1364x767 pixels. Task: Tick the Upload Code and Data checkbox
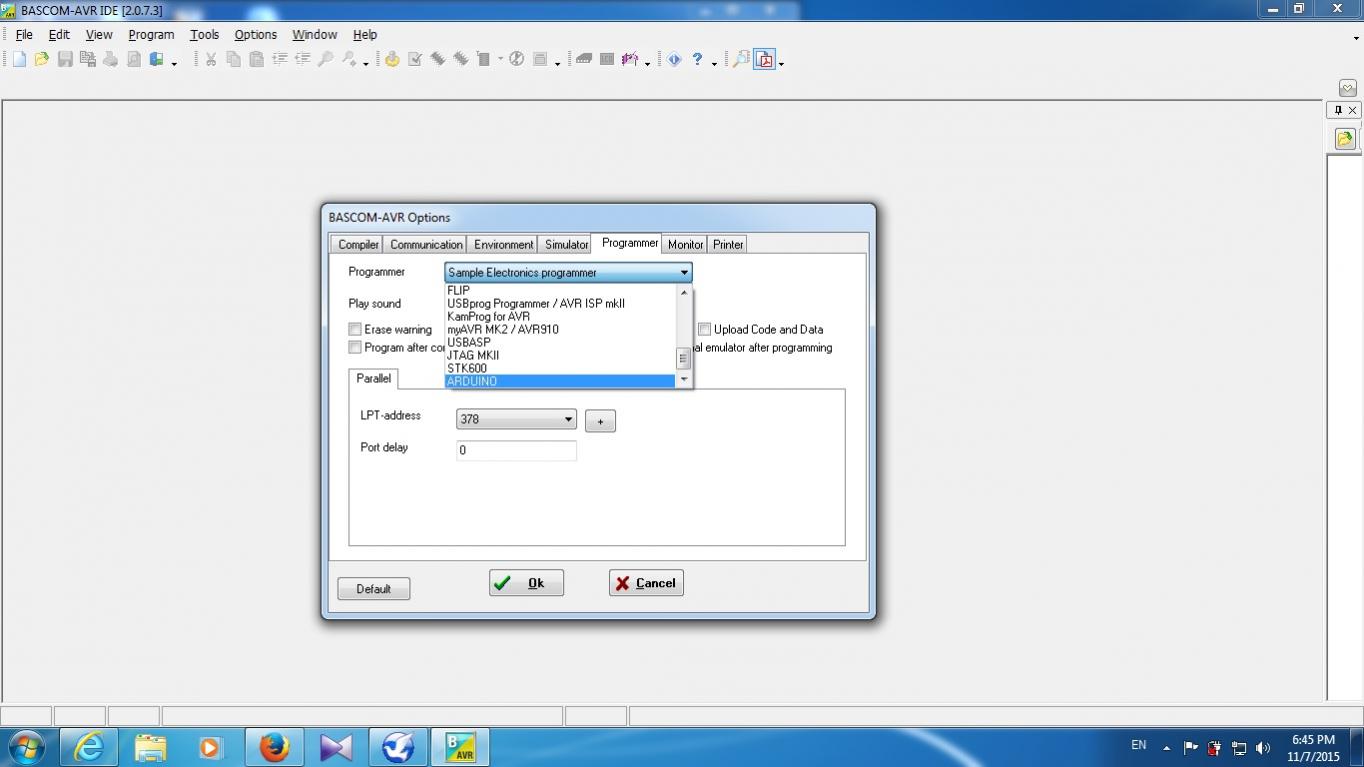705,329
